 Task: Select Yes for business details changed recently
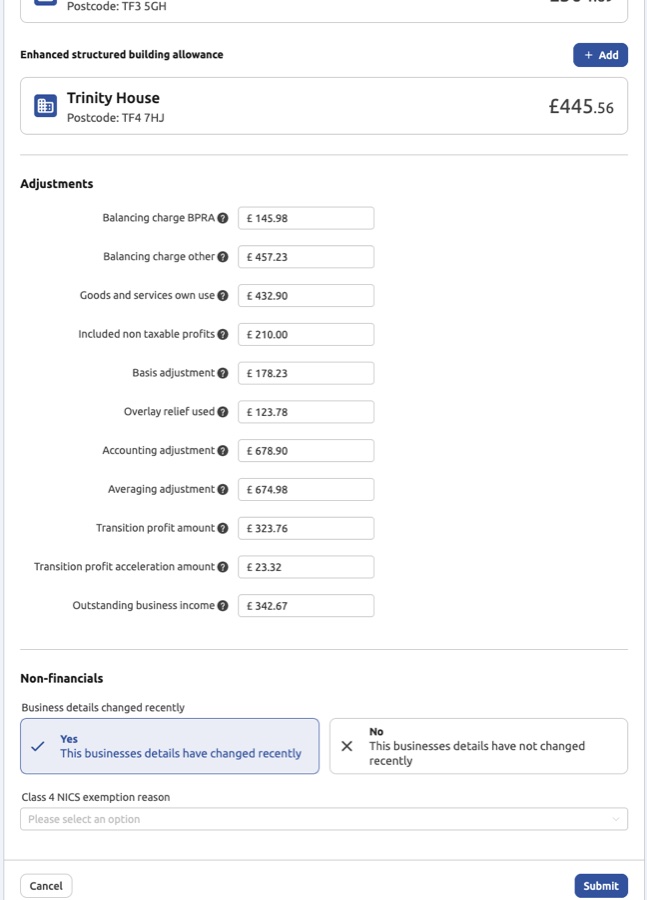point(170,746)
